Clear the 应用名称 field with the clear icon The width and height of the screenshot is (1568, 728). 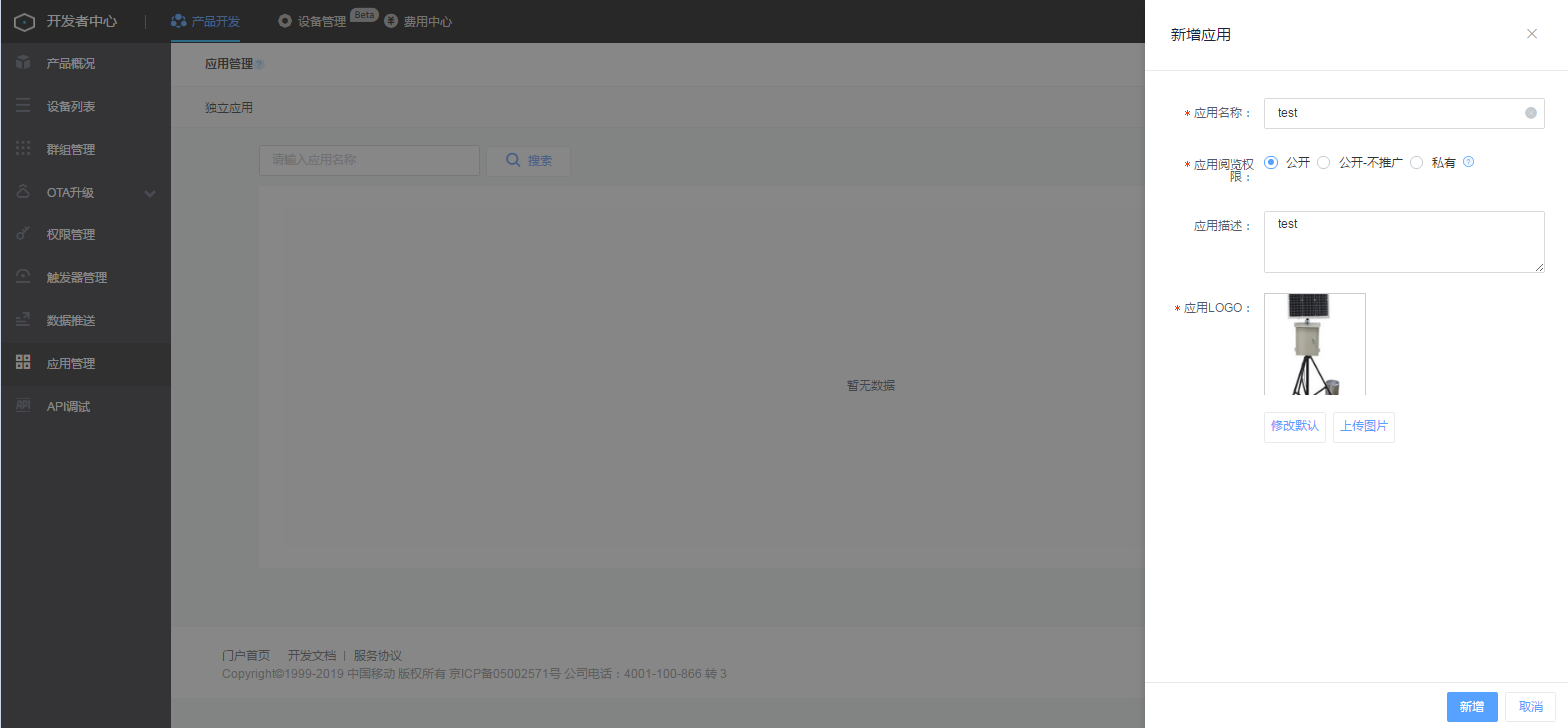tap(1531, 113)
